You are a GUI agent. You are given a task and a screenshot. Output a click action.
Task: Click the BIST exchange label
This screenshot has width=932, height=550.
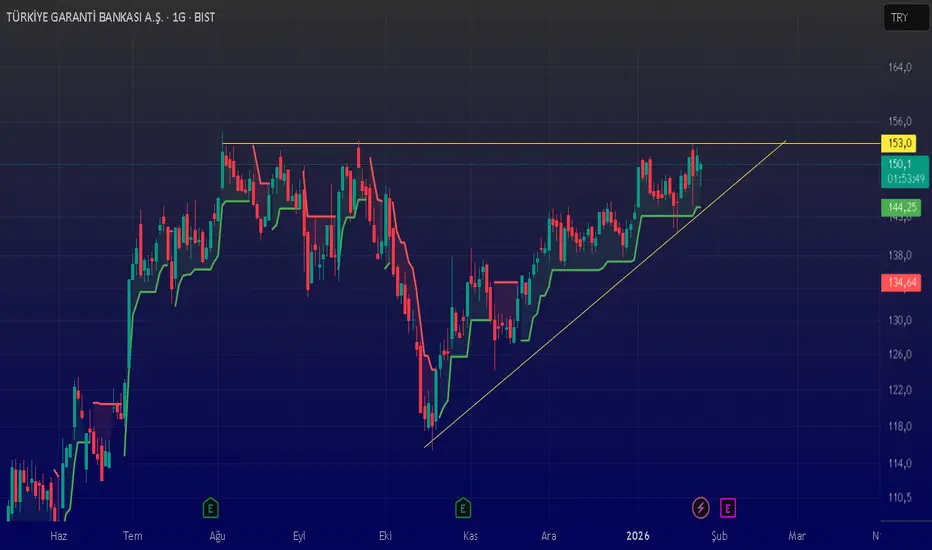204,17
